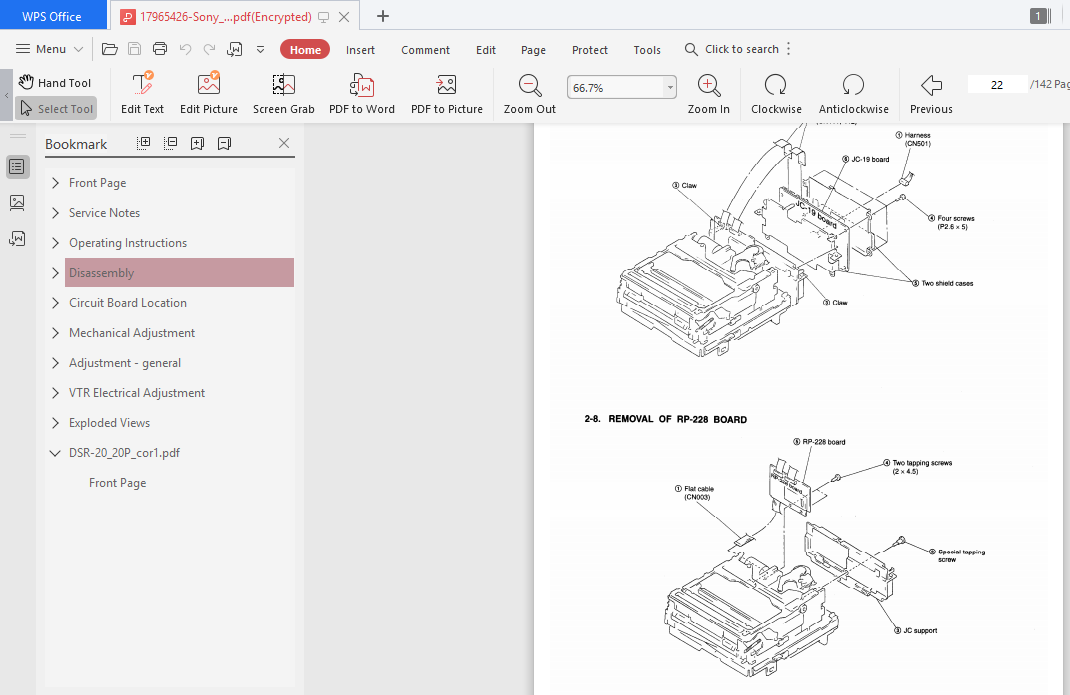Click the monitor icon on the PDF tab
This screenshot has width=1070, height=695.
point(323,17)
